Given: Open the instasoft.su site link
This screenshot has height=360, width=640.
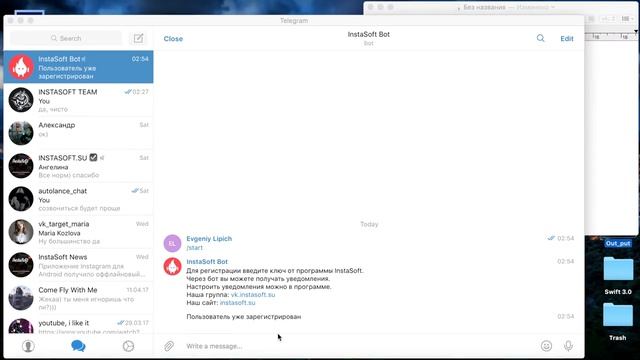Looking at the screenshot, I should [x=238, y=303].
